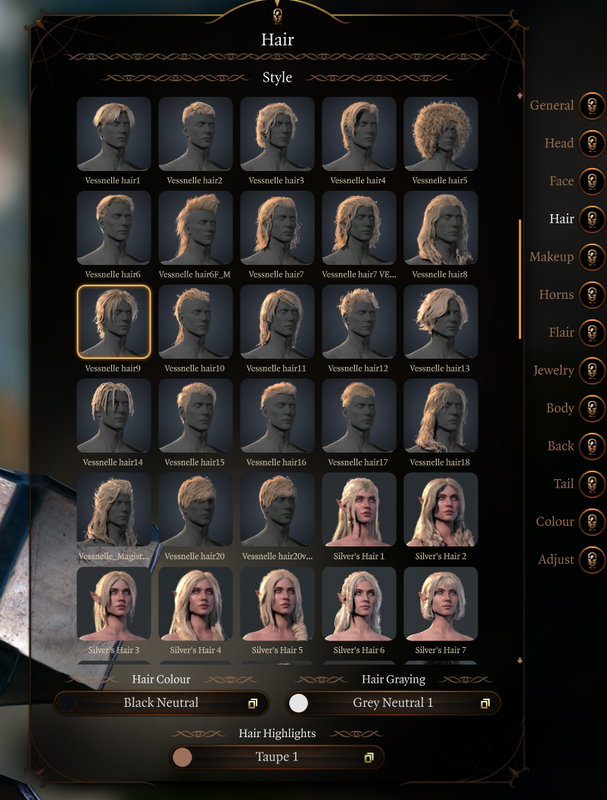This screenshot has height=800, width=607.
Task: Choose the Vessnelle hair6 style
Action: 114,228
